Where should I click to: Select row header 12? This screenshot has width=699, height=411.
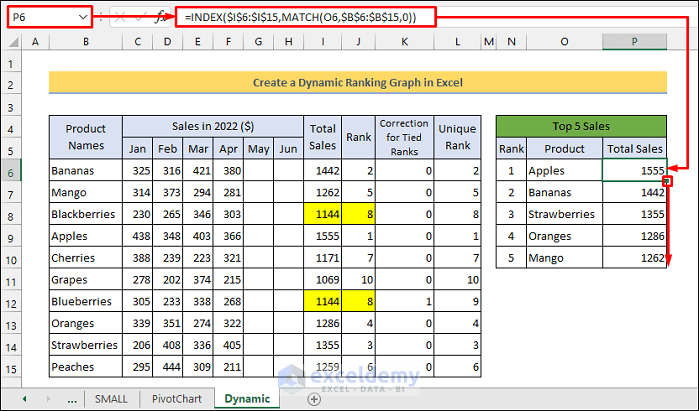pyautogui.click(x=11, y=303)
